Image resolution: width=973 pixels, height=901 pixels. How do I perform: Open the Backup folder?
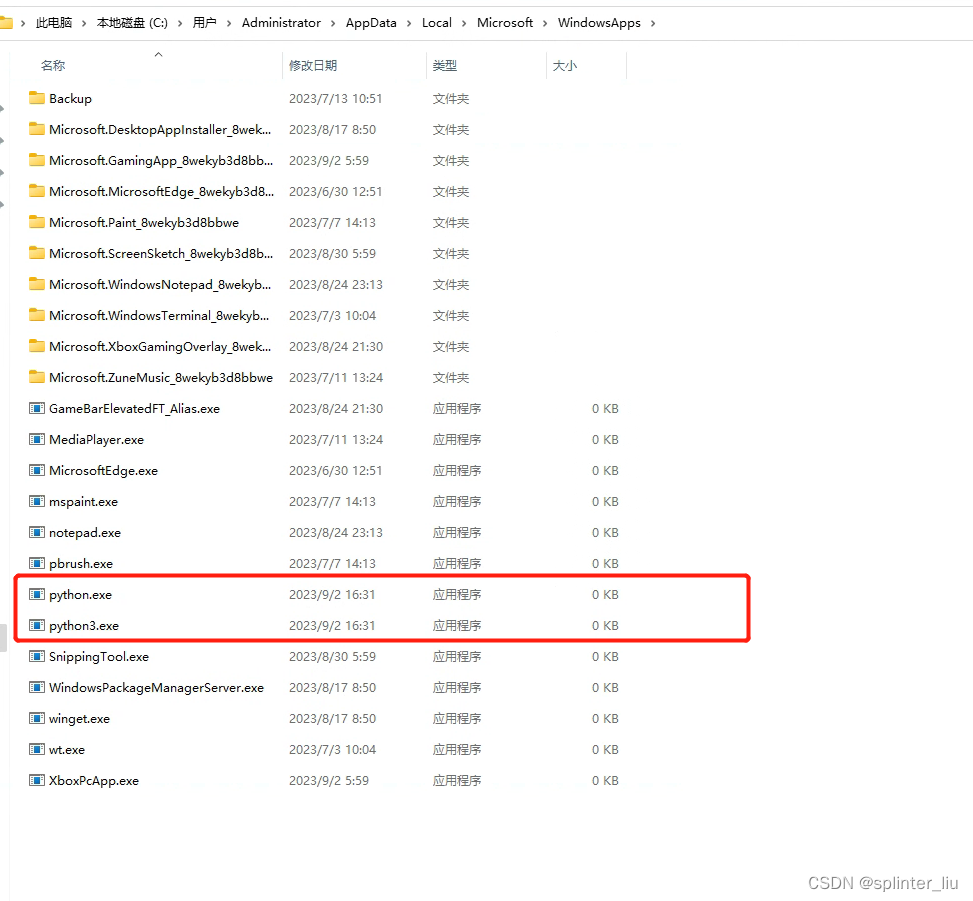(70, 98)
